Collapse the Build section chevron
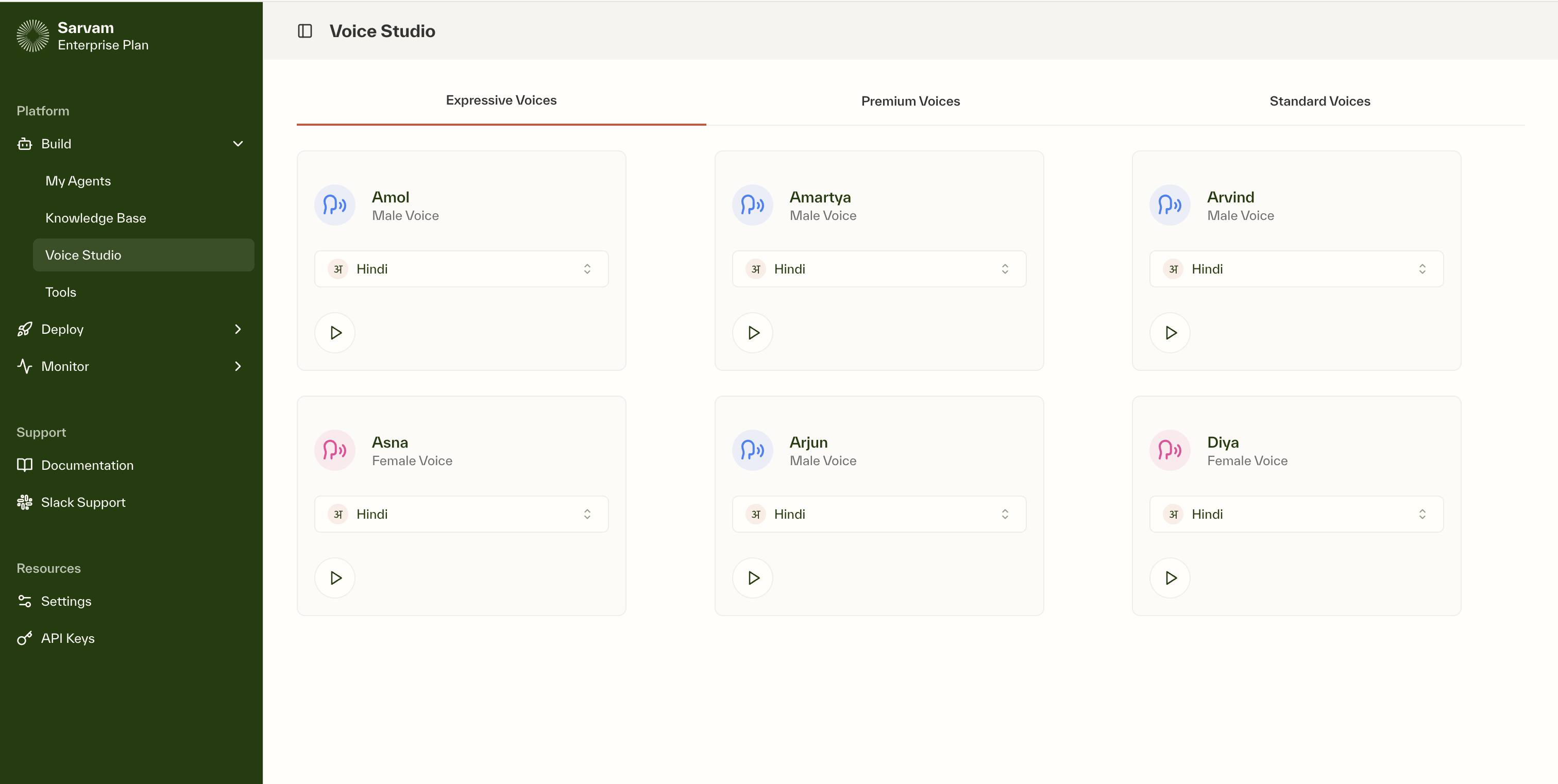The width and height of the screenshot is (1558, 784). (239, 144)
